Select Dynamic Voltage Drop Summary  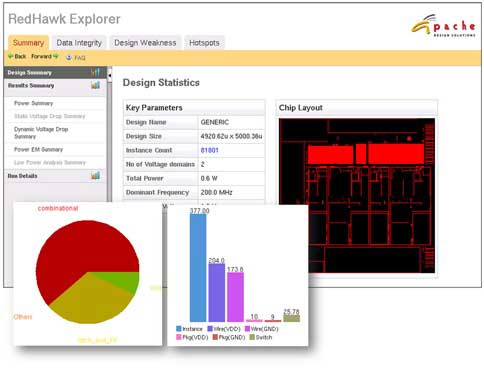[41, 133]
